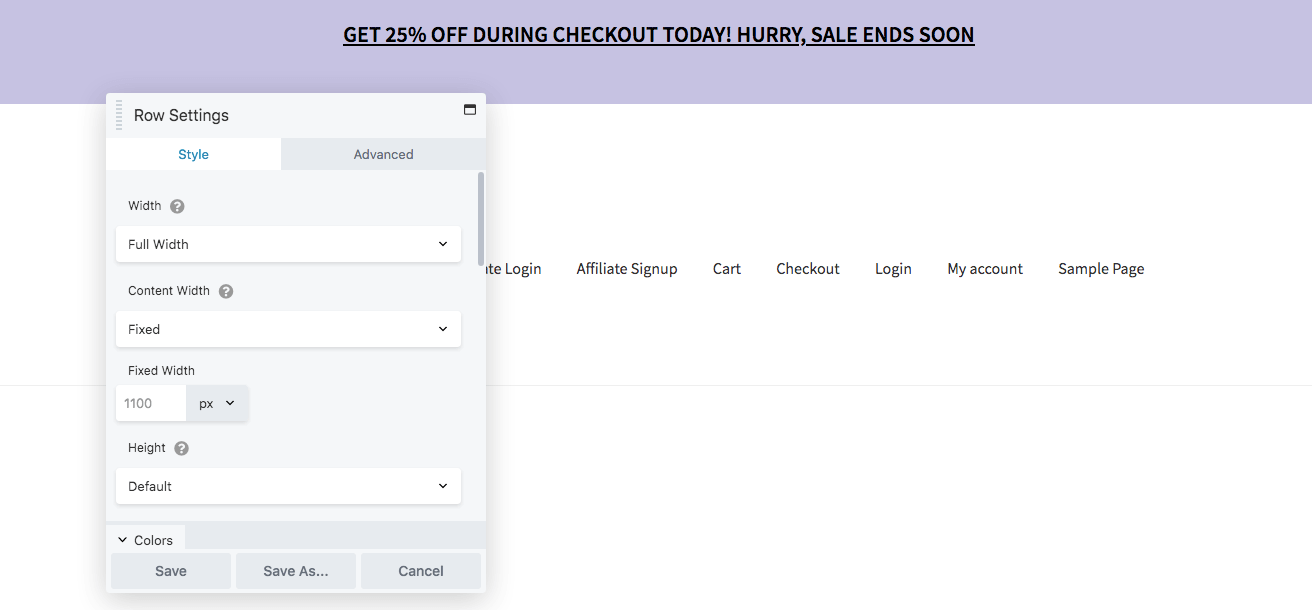Go to the Checkout page link
The image size is (1312, 610).
click(808, 268)
